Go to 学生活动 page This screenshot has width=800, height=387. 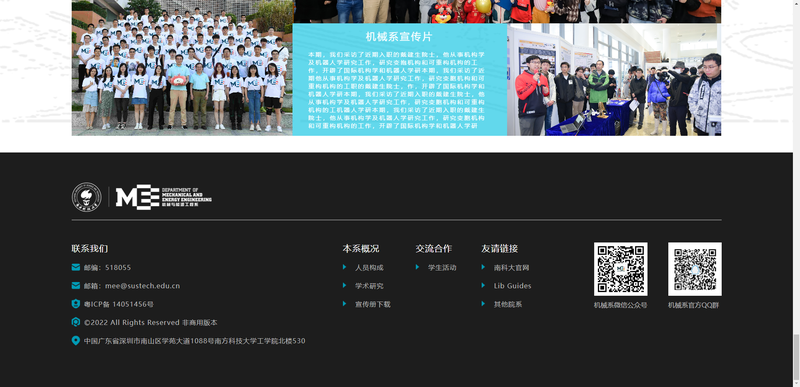point(442,268)
